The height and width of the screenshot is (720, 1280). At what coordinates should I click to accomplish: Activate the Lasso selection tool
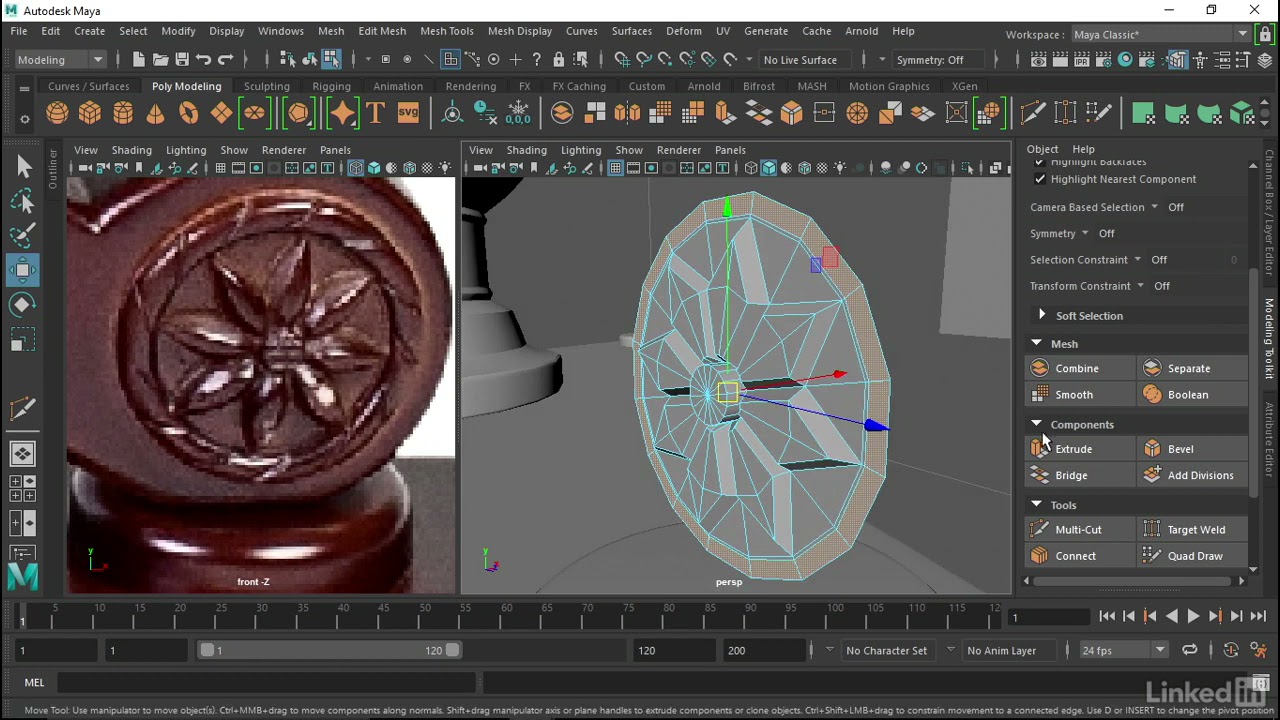tap(24, 202)
